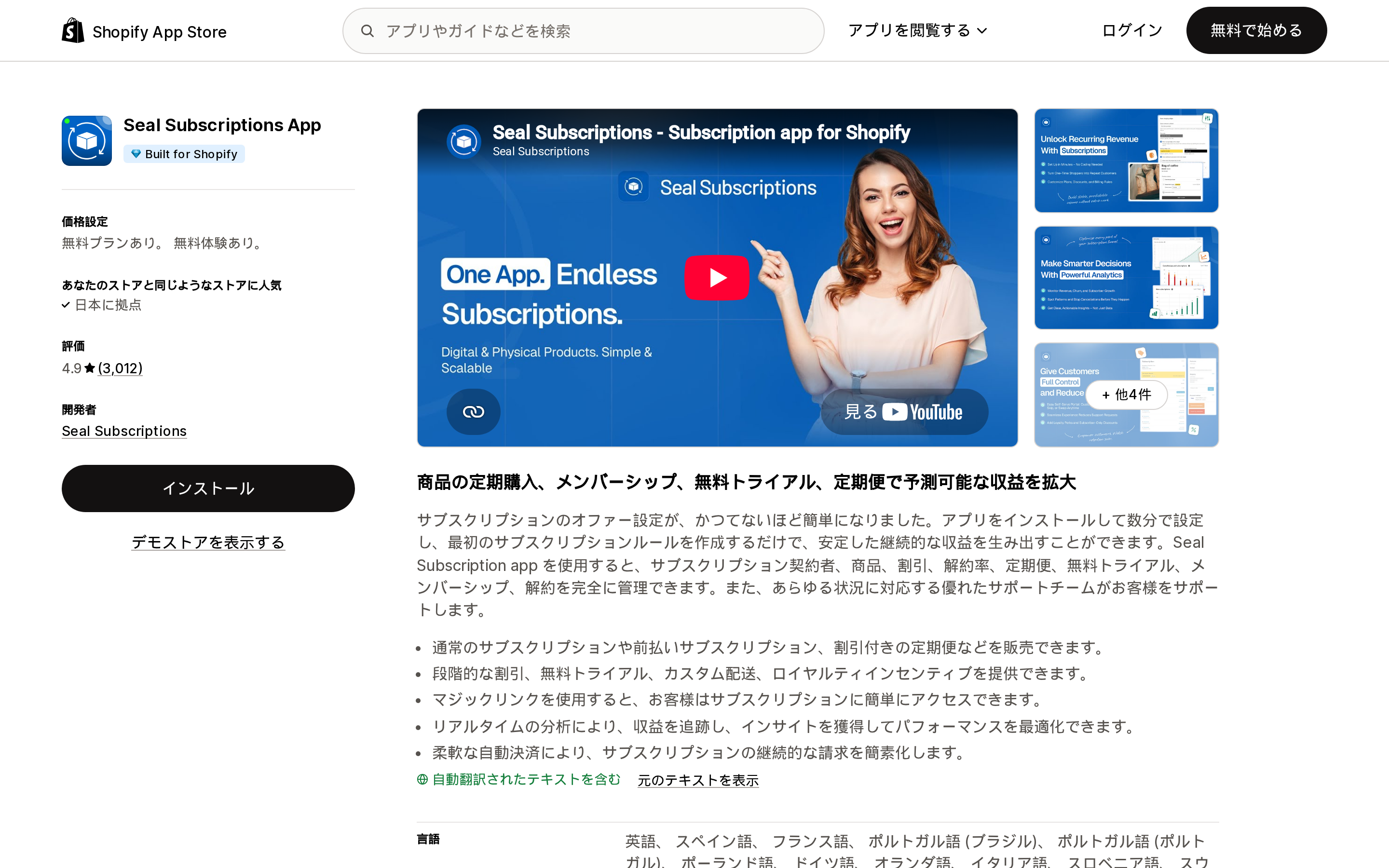Open the デモストアを表示する link
Viewport: 1389px width, 868px height.
point(208,542)
